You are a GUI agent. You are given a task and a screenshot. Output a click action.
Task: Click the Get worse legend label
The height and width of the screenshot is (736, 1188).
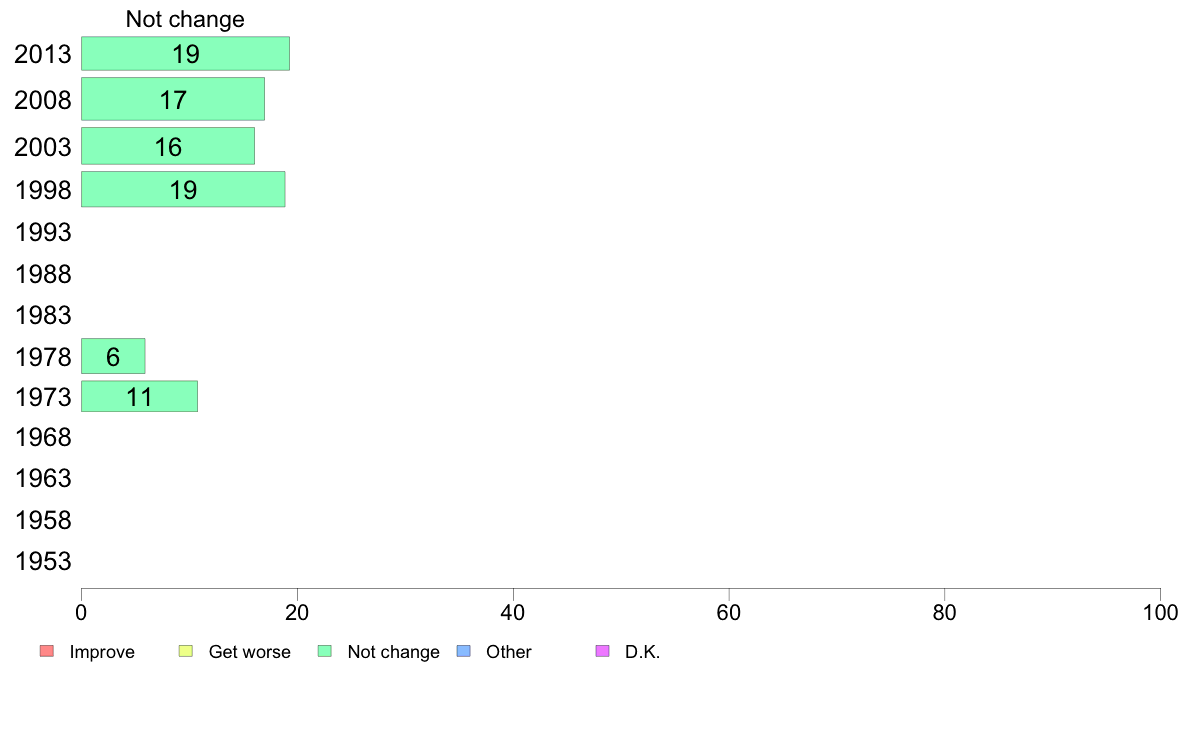249,652
